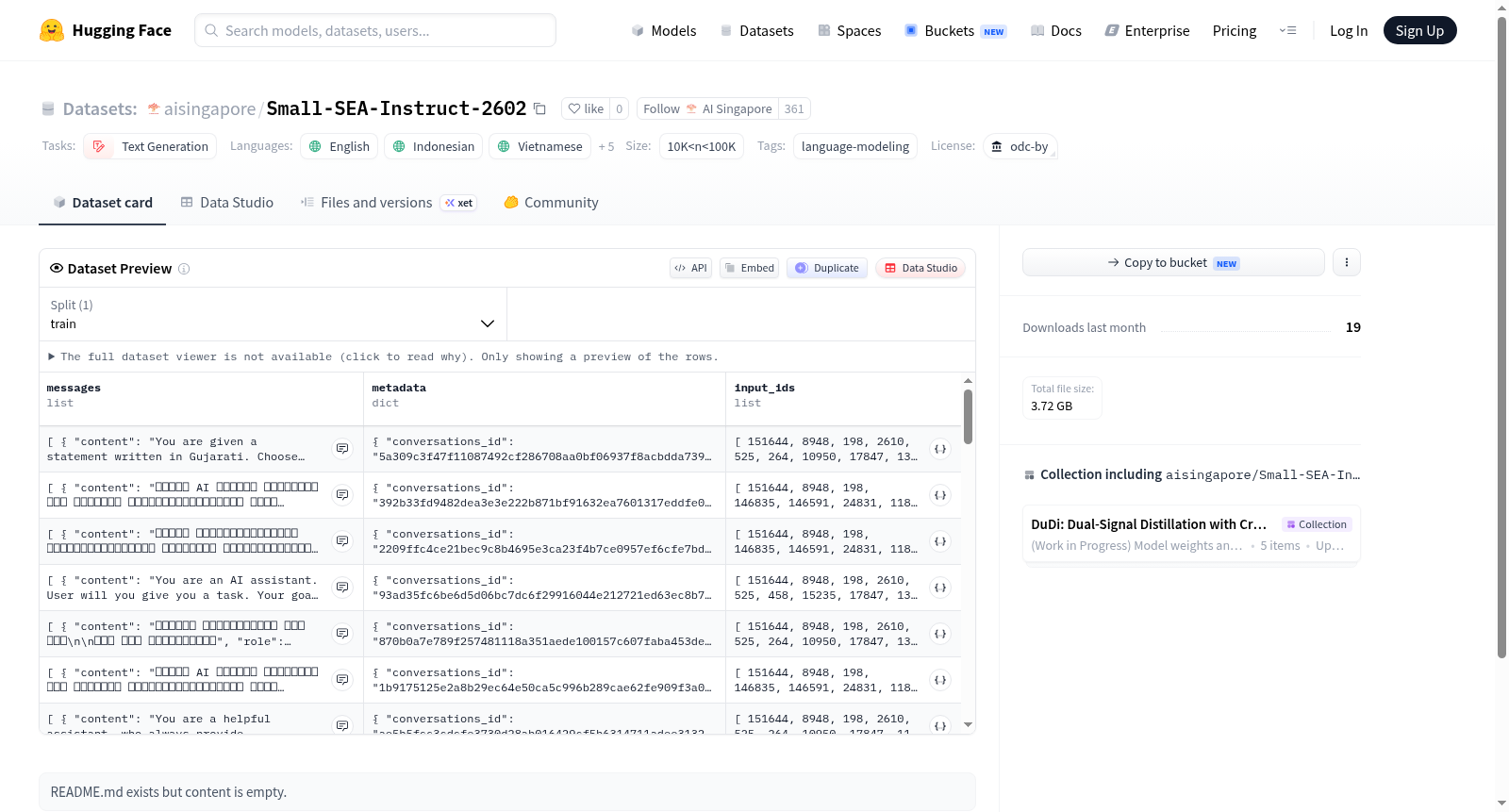Open Spaces in the top navigation
This screenshot has width=1509, height=812.
[x=850, y=30]
